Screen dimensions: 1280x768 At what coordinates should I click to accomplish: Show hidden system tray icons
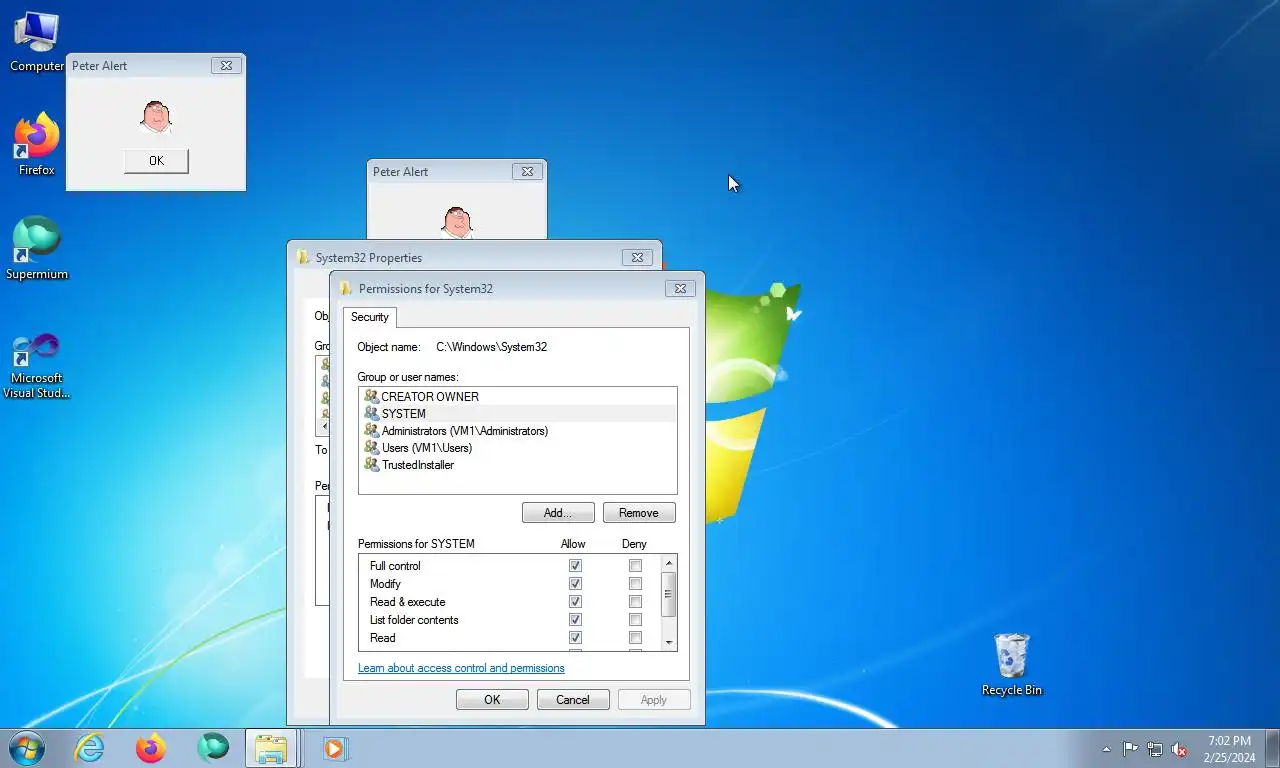pyautogui.click(x=1106, y=749)
